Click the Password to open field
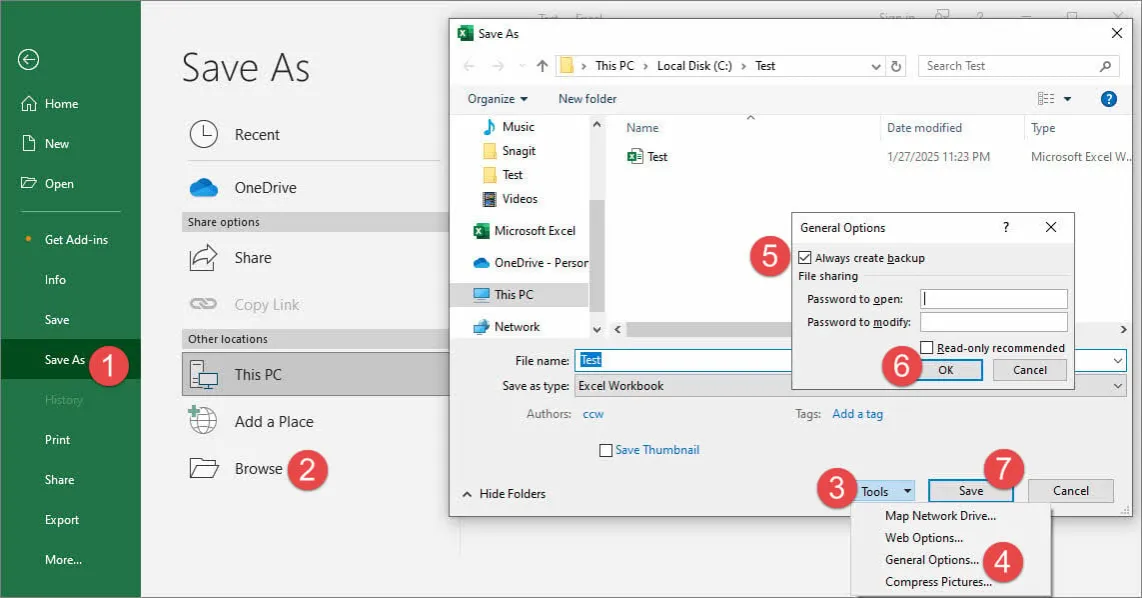 (993, 299)
